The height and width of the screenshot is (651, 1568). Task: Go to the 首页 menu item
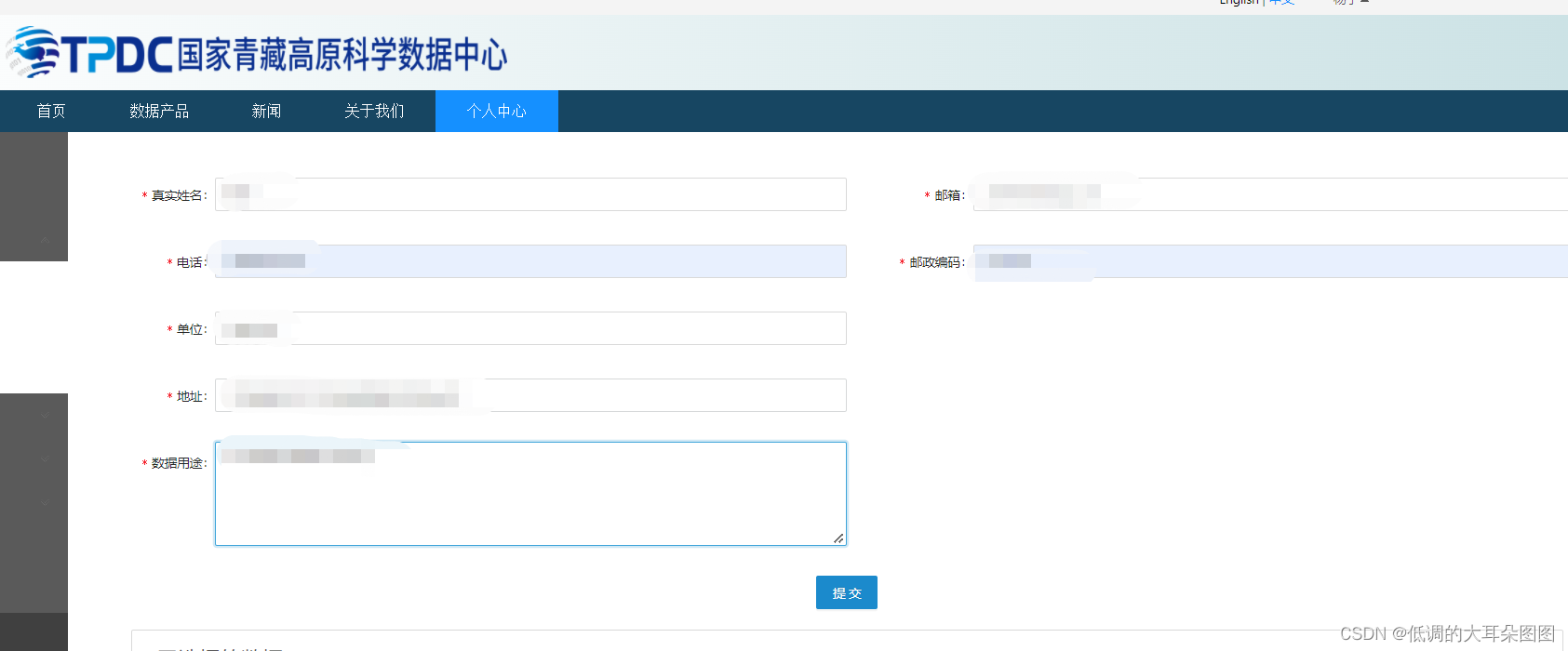(51, 111)
